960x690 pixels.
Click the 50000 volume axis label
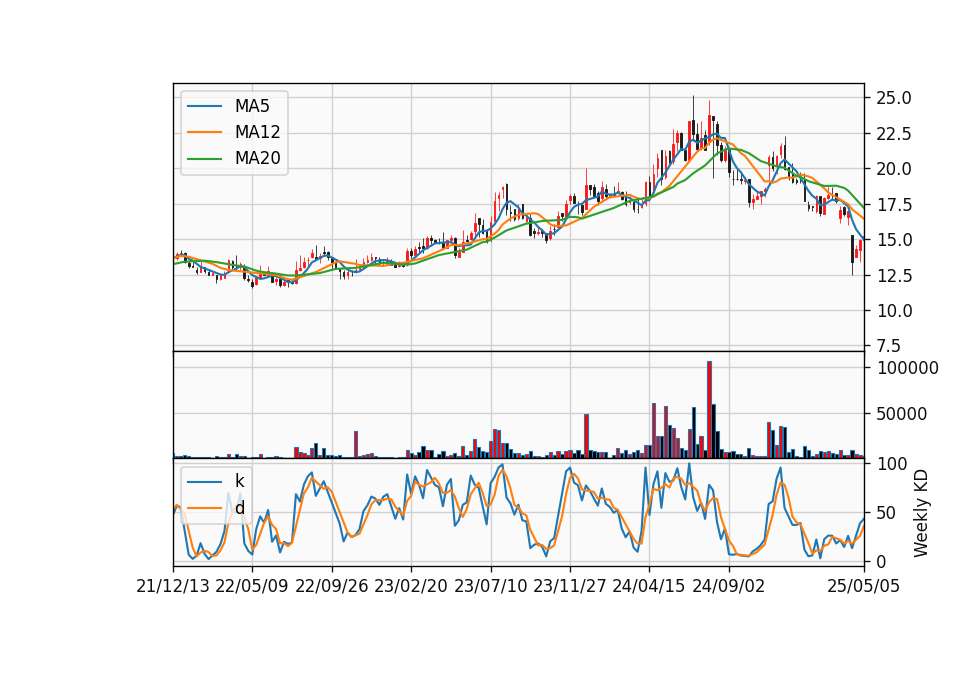pyautogui.click(x=901, y=414)
